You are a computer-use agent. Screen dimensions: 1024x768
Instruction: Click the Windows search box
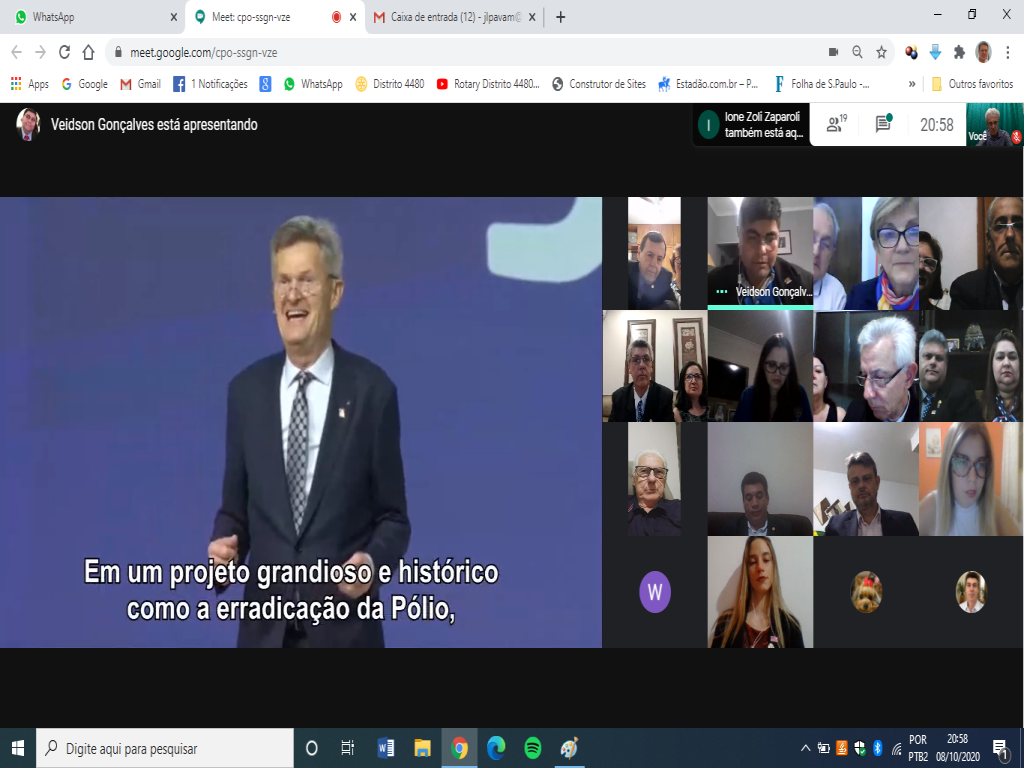point(165,748)
